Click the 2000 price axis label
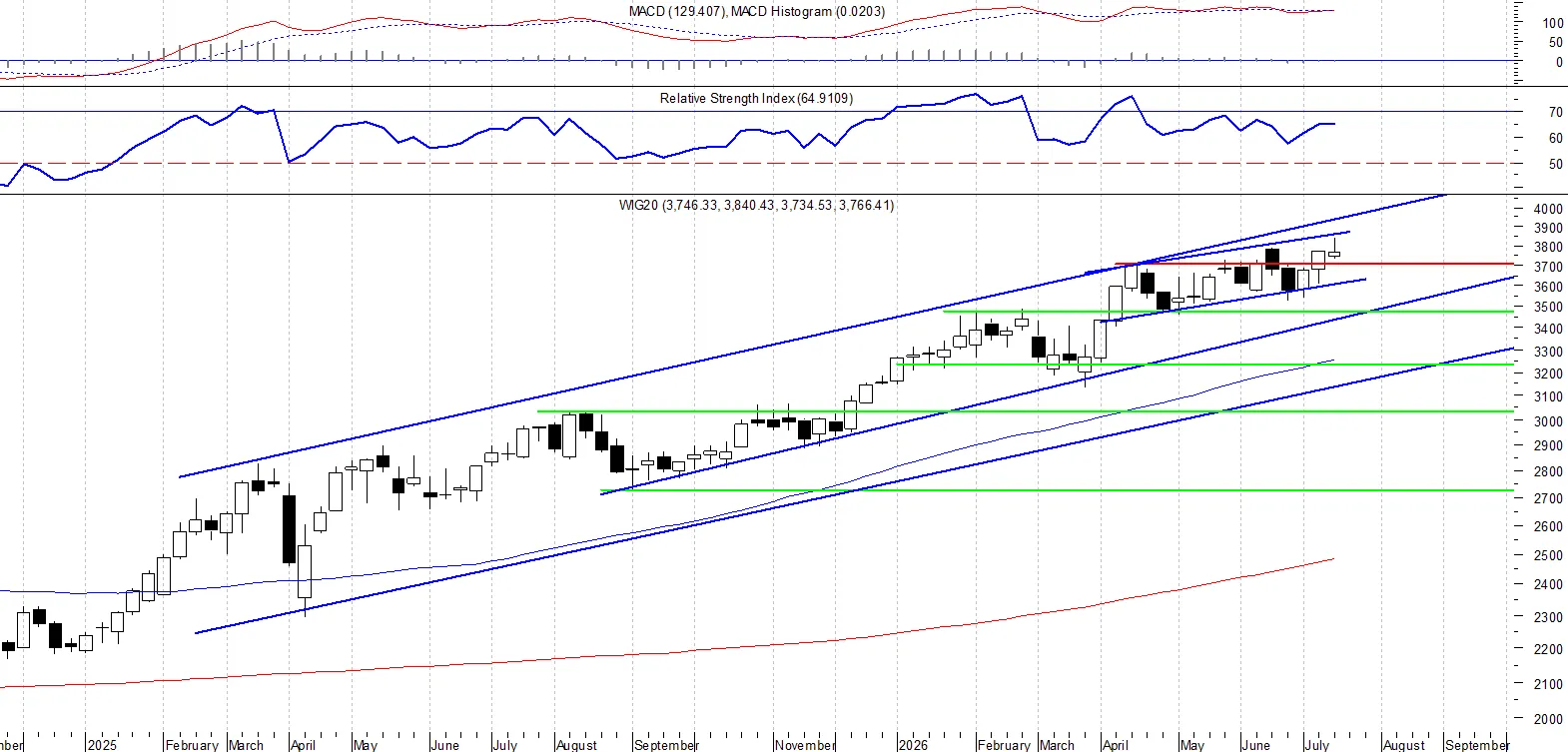Image resolution: width=1568 pixels, height=752 pixels. (x=1548, y=719)
